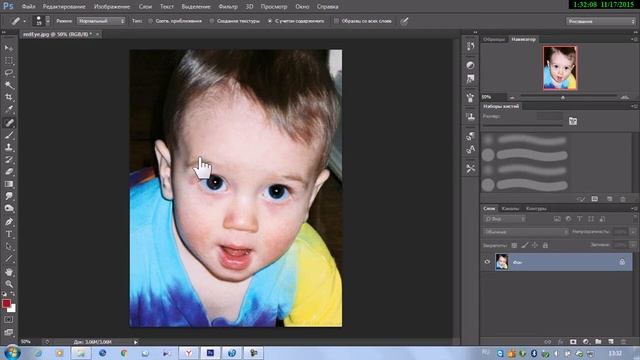Image resolution: width=640 pixels, height=360 pixels.
Task: Select the History Brush tool
Action: coord(9,159)
